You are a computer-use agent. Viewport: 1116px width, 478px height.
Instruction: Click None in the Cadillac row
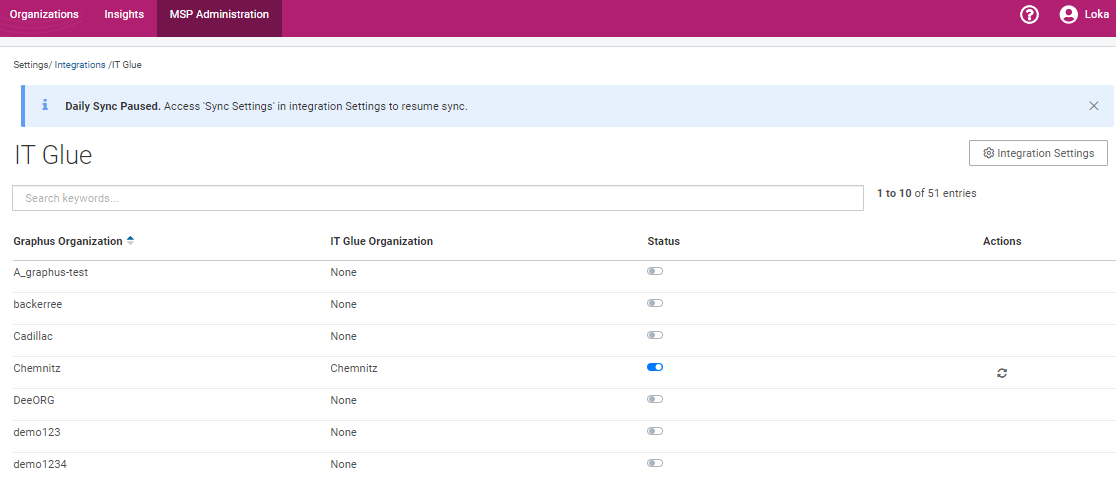[343, 336]
